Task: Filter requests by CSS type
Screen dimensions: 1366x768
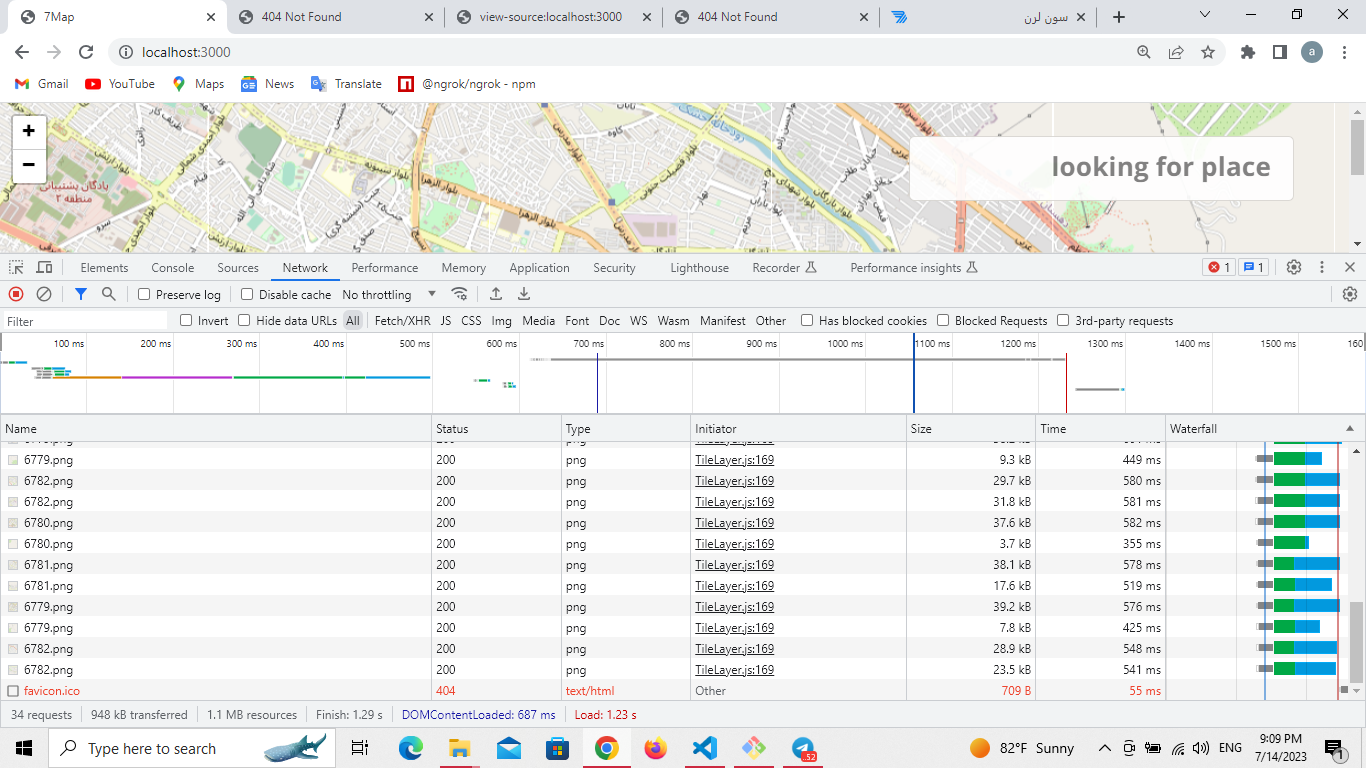Action: (x=471, y=320)
